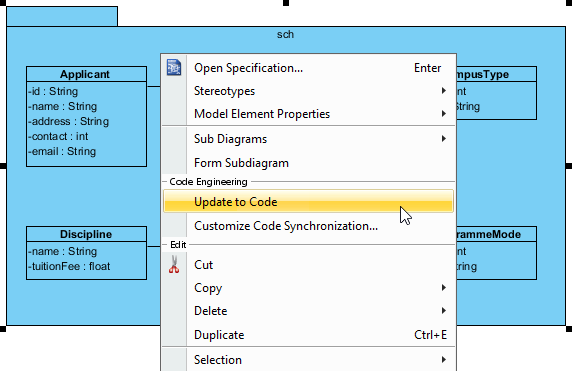
Task: Click the partially hidden ProgrammeMode class header
Action: (x=496, y=234)
